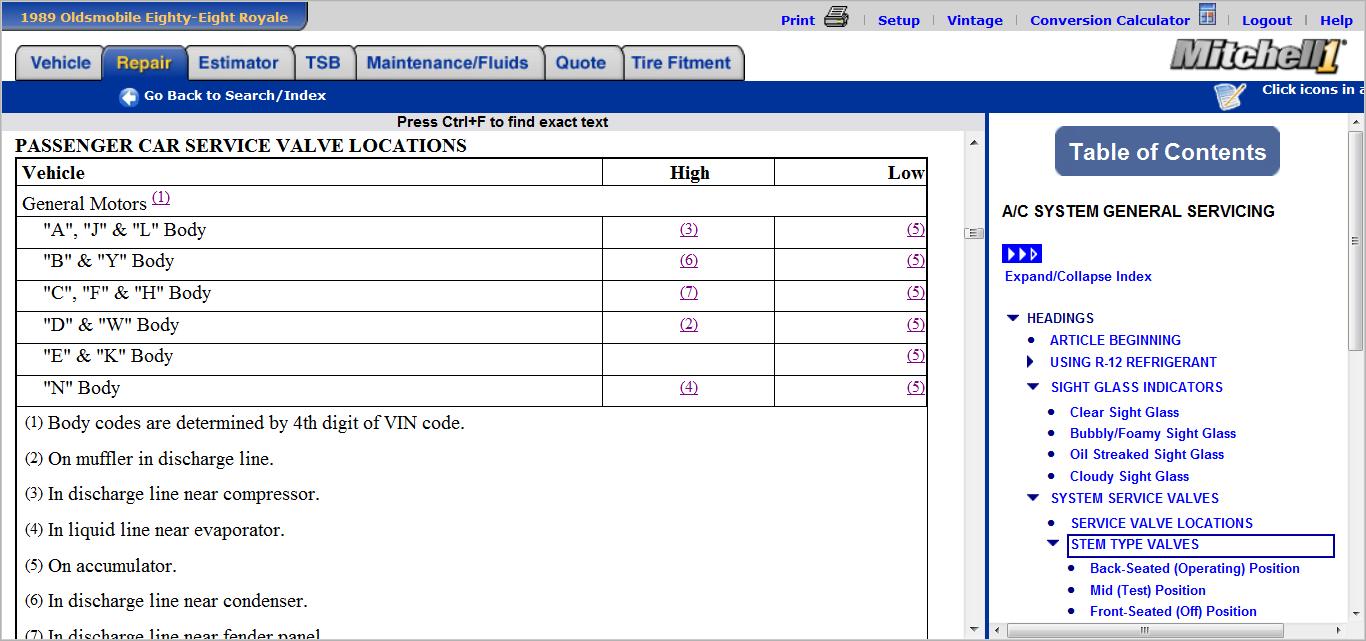The height and width of the screenshot is (641, 1366).
Task: Click the 1989 Oldsmobile Eighty-Eight Royale vehicle label
Action: coord(154,17)
